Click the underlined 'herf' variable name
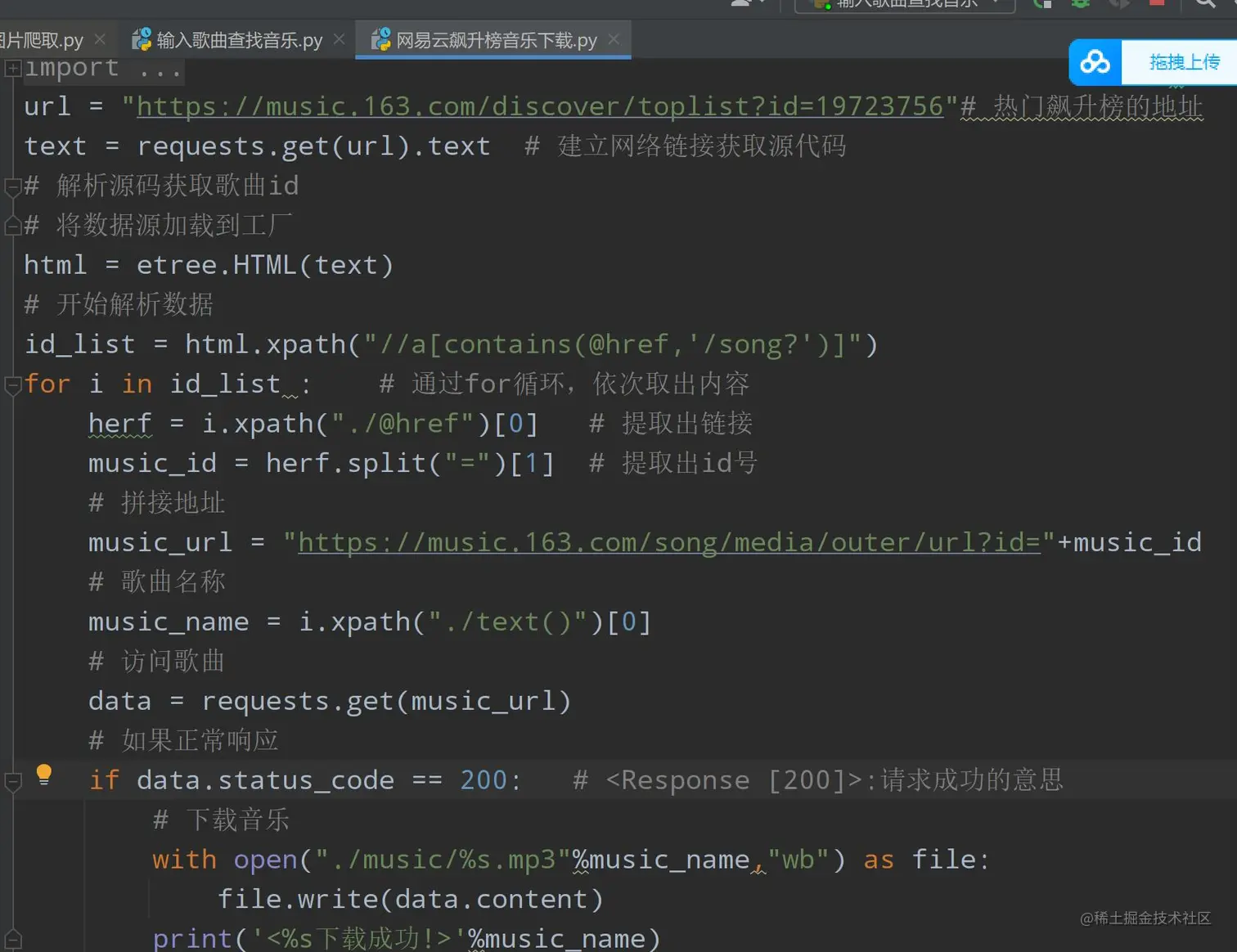Viewport: 1237px width, 952px height. coord(120,424)
